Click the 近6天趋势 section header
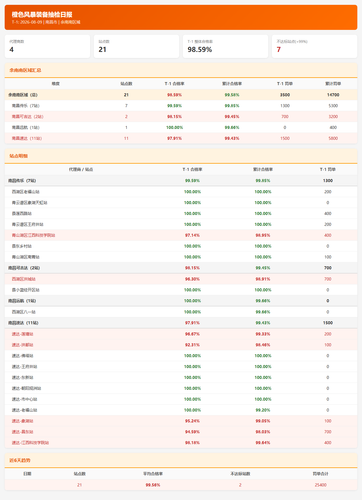Image resolution: width=362 pixels, height=500 pixels. pos(181,460)
